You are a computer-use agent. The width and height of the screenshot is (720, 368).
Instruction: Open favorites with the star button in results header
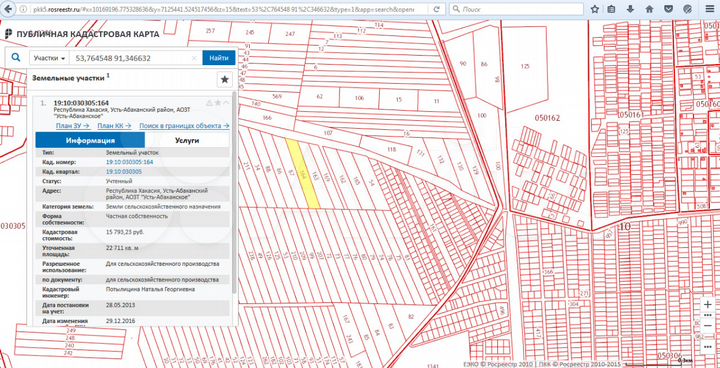225,80
